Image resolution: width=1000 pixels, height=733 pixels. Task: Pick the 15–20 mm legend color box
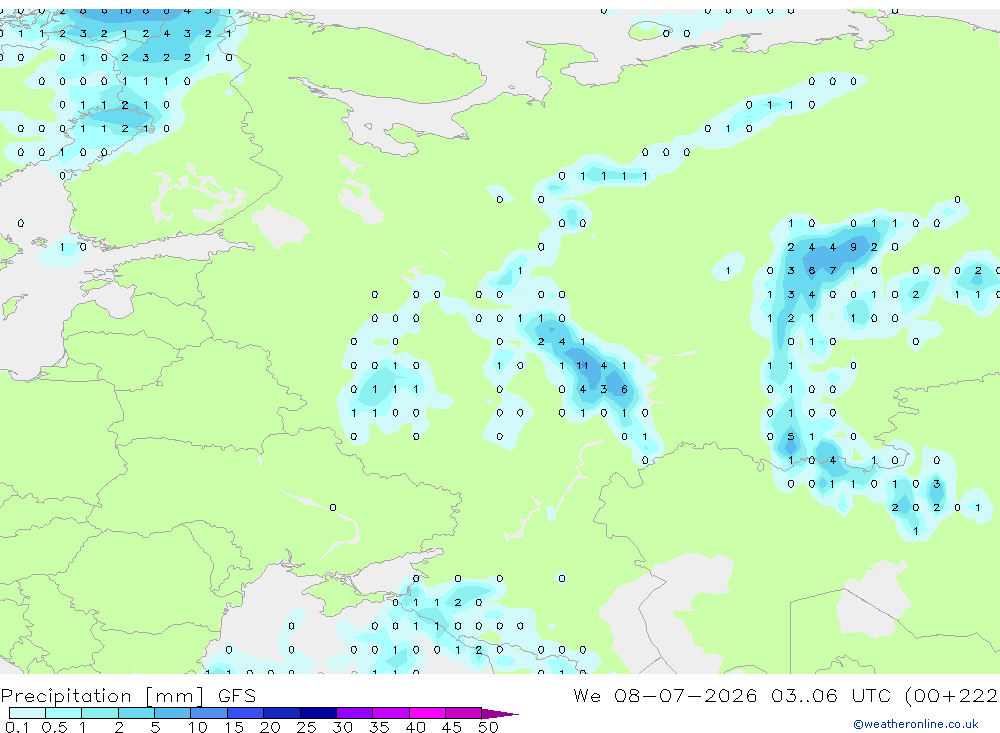(245, 713)
